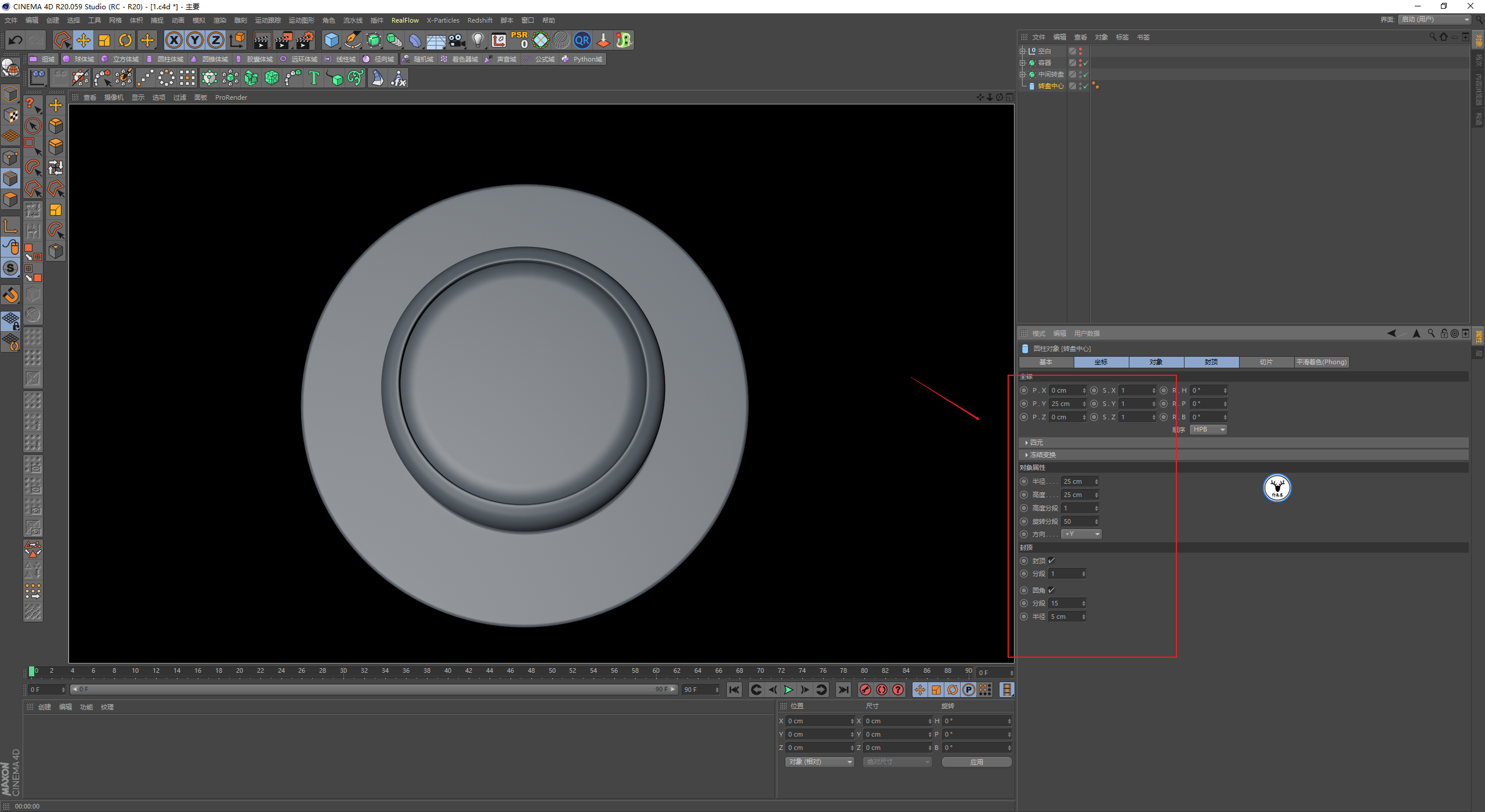Click the blue QR toolbar icon
1485x812 pixels.
[x=582, y=40]
